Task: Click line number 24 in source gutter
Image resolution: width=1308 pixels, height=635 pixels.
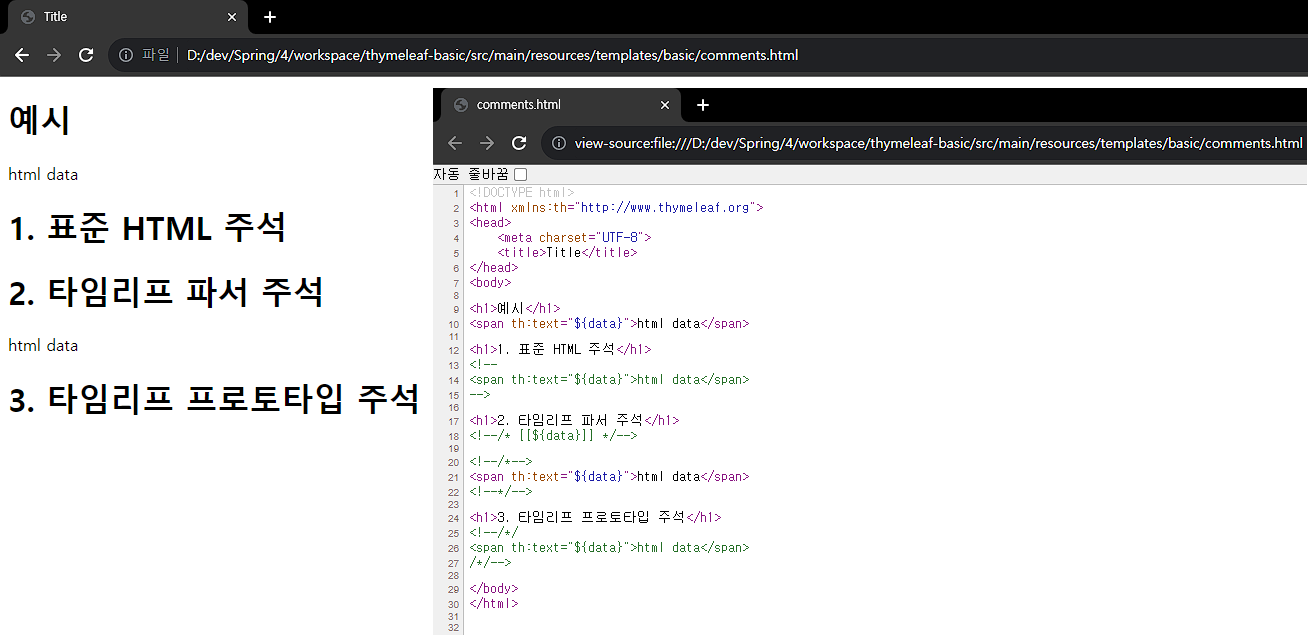Action: [454, 518]
